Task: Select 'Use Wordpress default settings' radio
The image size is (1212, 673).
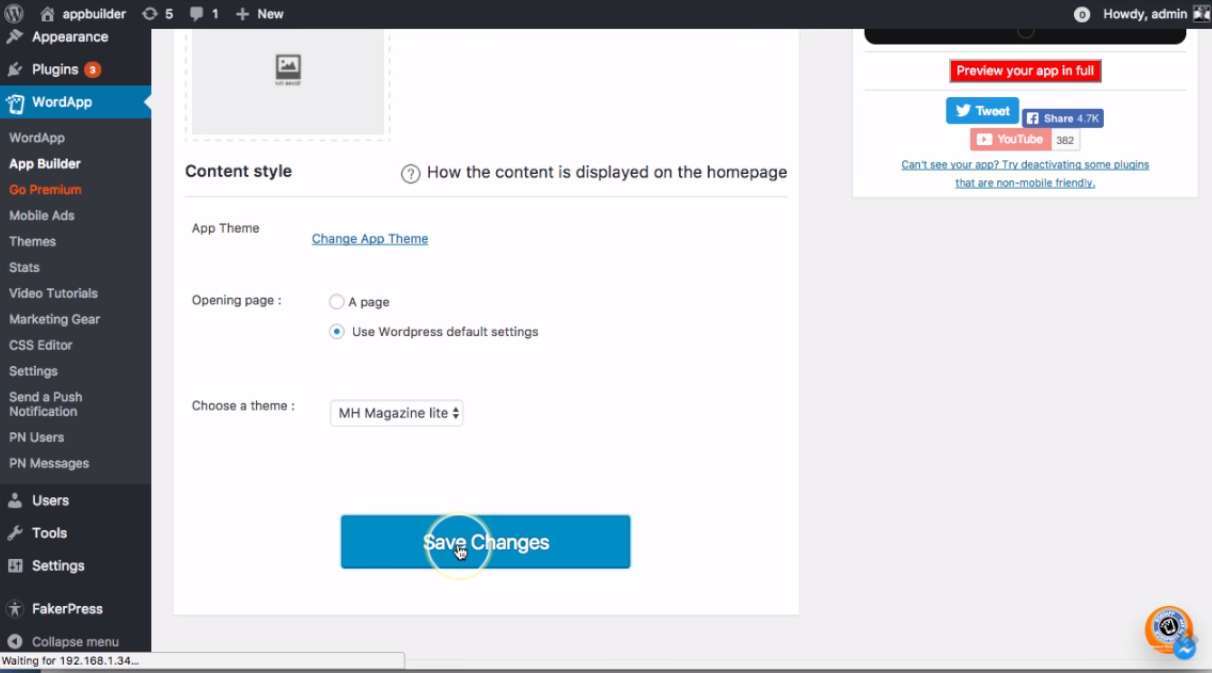Action: click(337, 332)
